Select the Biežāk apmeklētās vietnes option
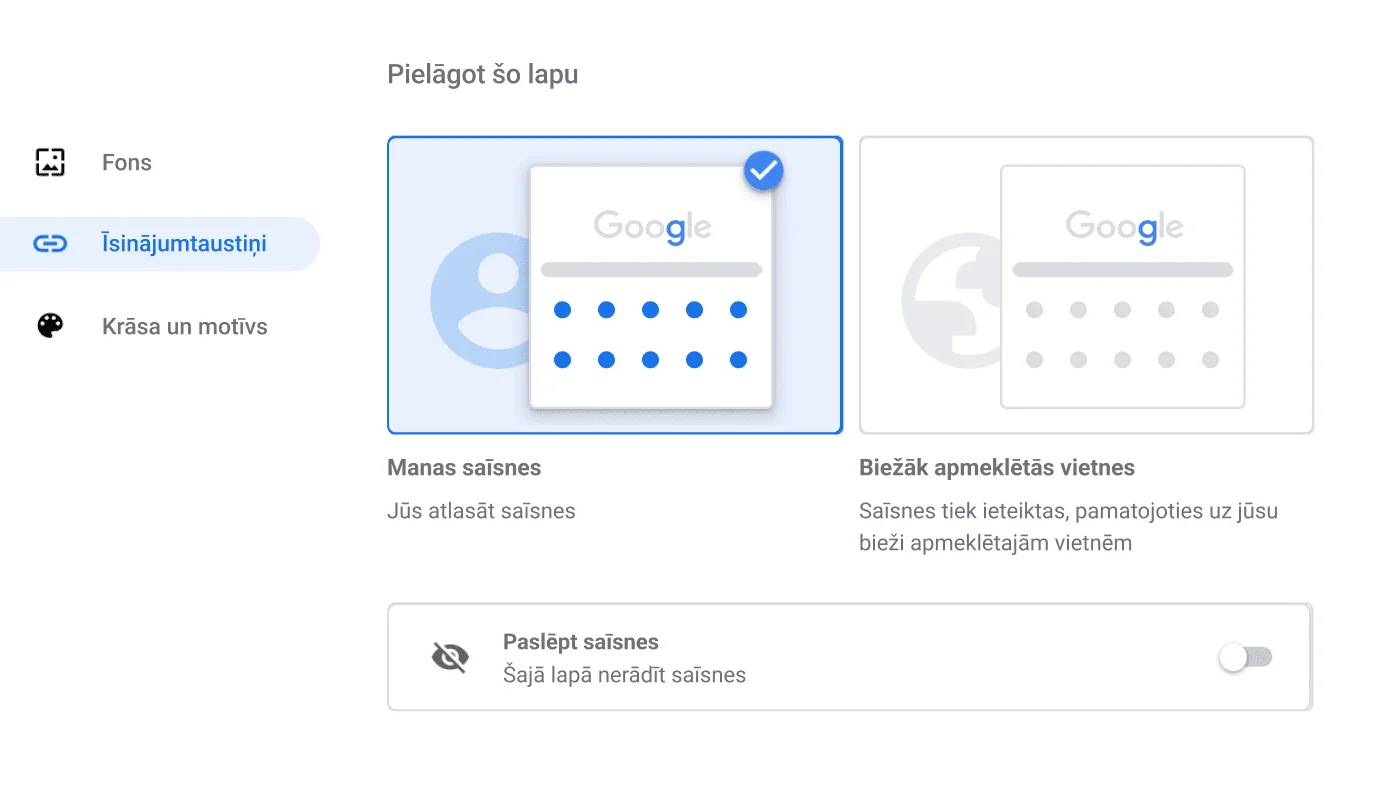Viewport: 1400px width, 787px height. tap(1086, 285)
